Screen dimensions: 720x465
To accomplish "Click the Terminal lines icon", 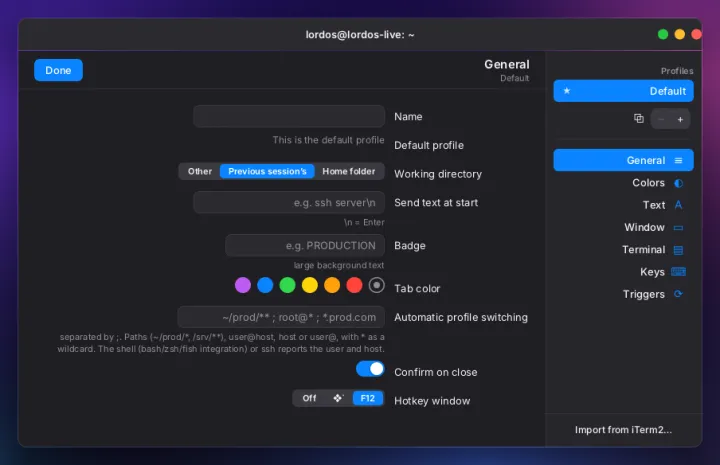I will (x=678, y=250).
